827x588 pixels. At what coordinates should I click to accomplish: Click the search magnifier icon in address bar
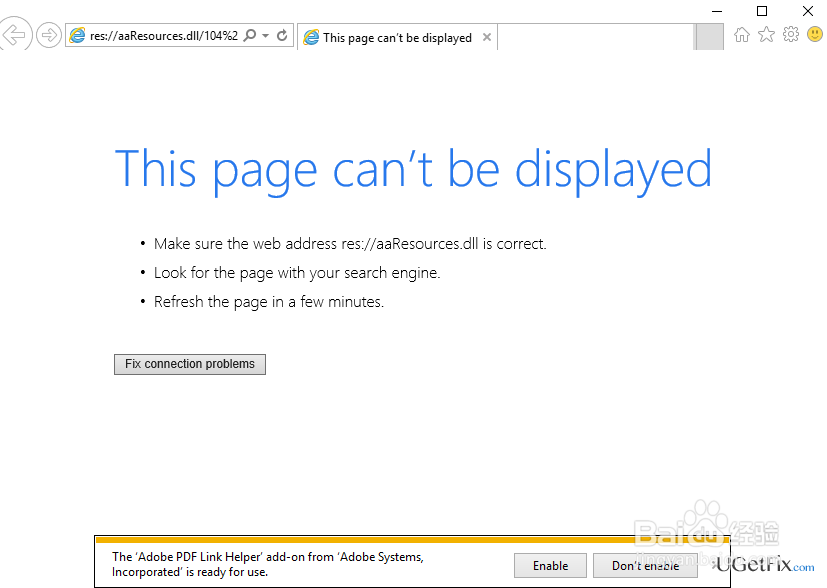(251, 35)
